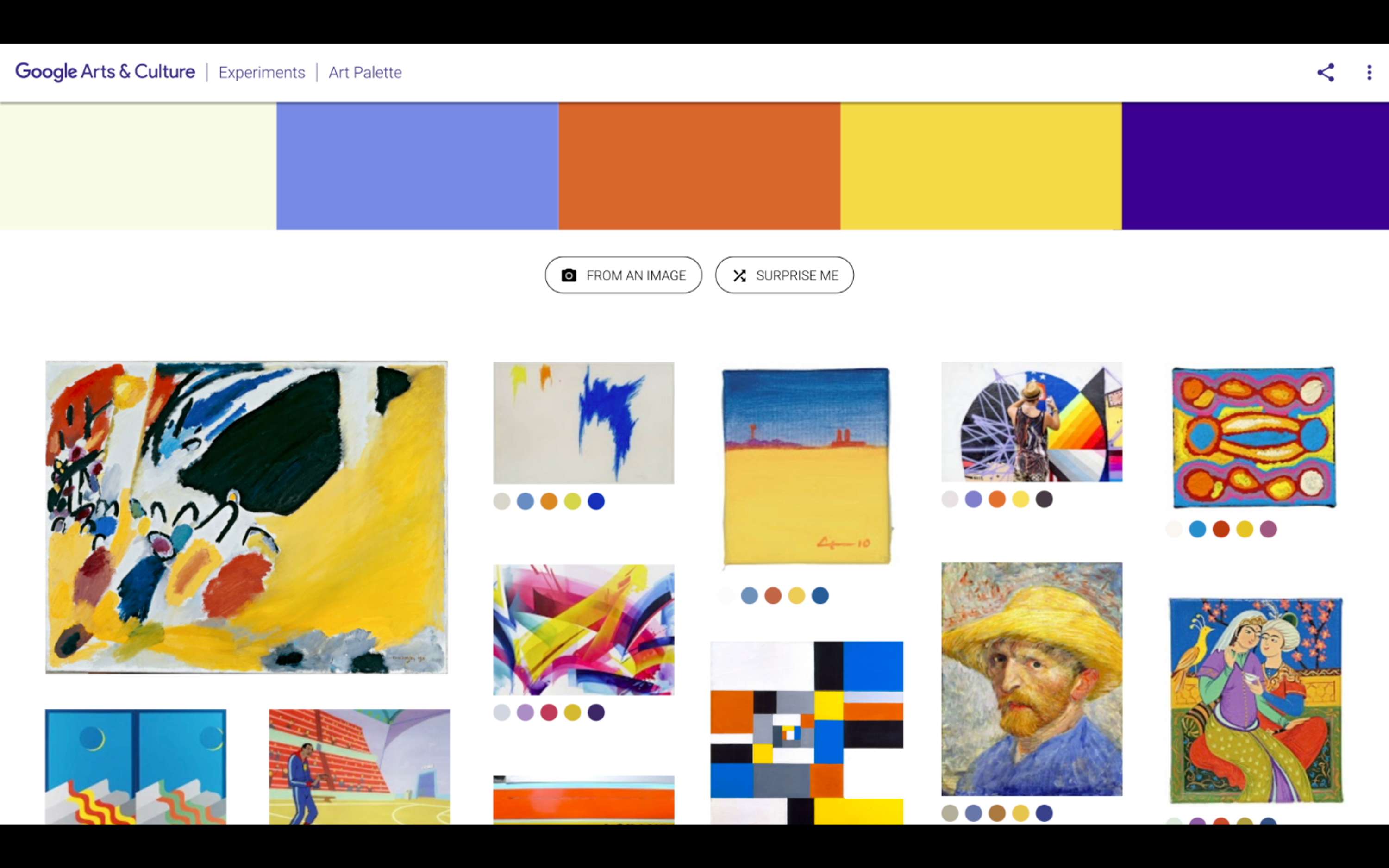
Task: Open the orange and blue aboriginal artwork
Action: 1254,437
